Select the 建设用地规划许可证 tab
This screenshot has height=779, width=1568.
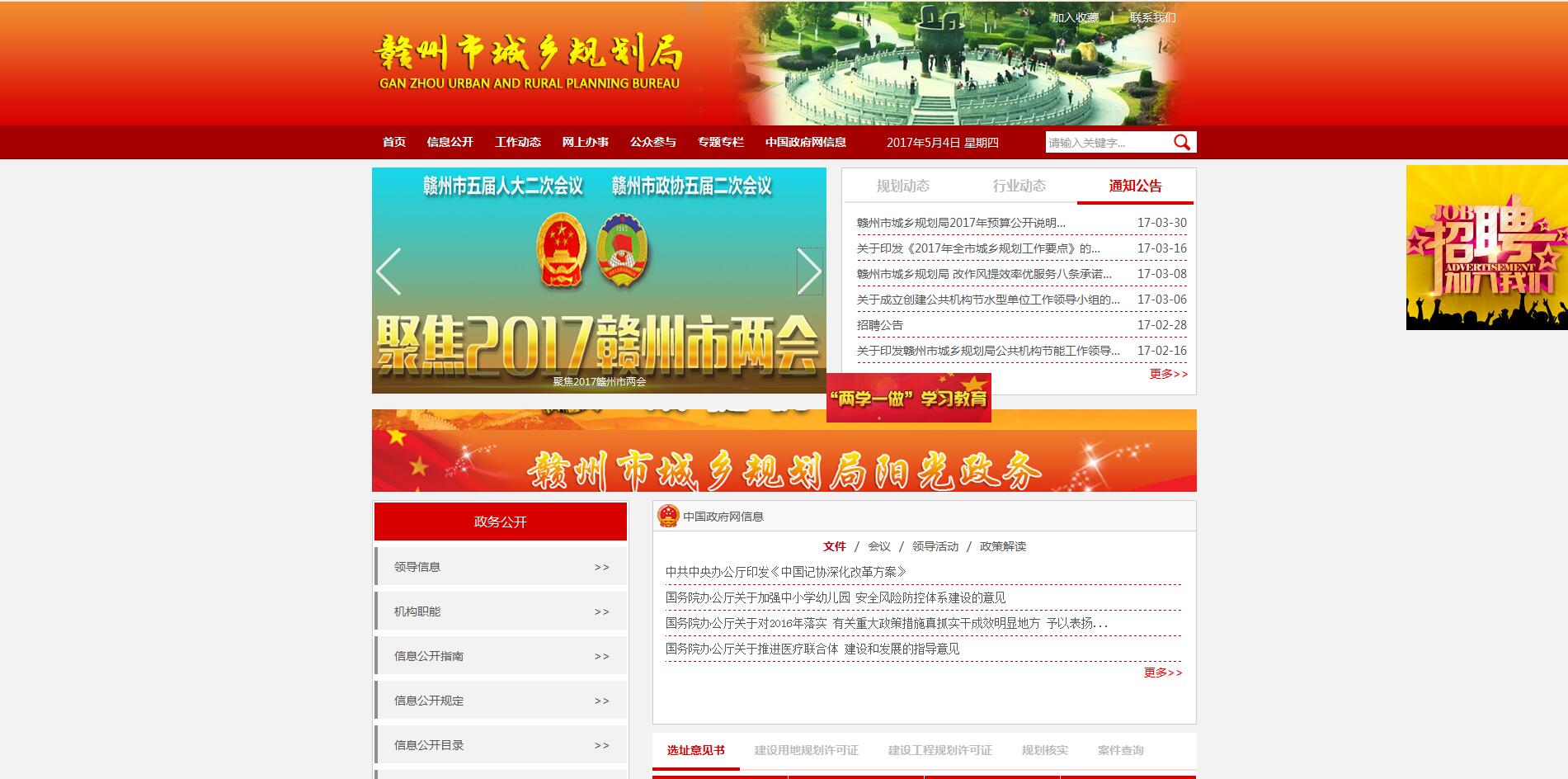point(806,750)
